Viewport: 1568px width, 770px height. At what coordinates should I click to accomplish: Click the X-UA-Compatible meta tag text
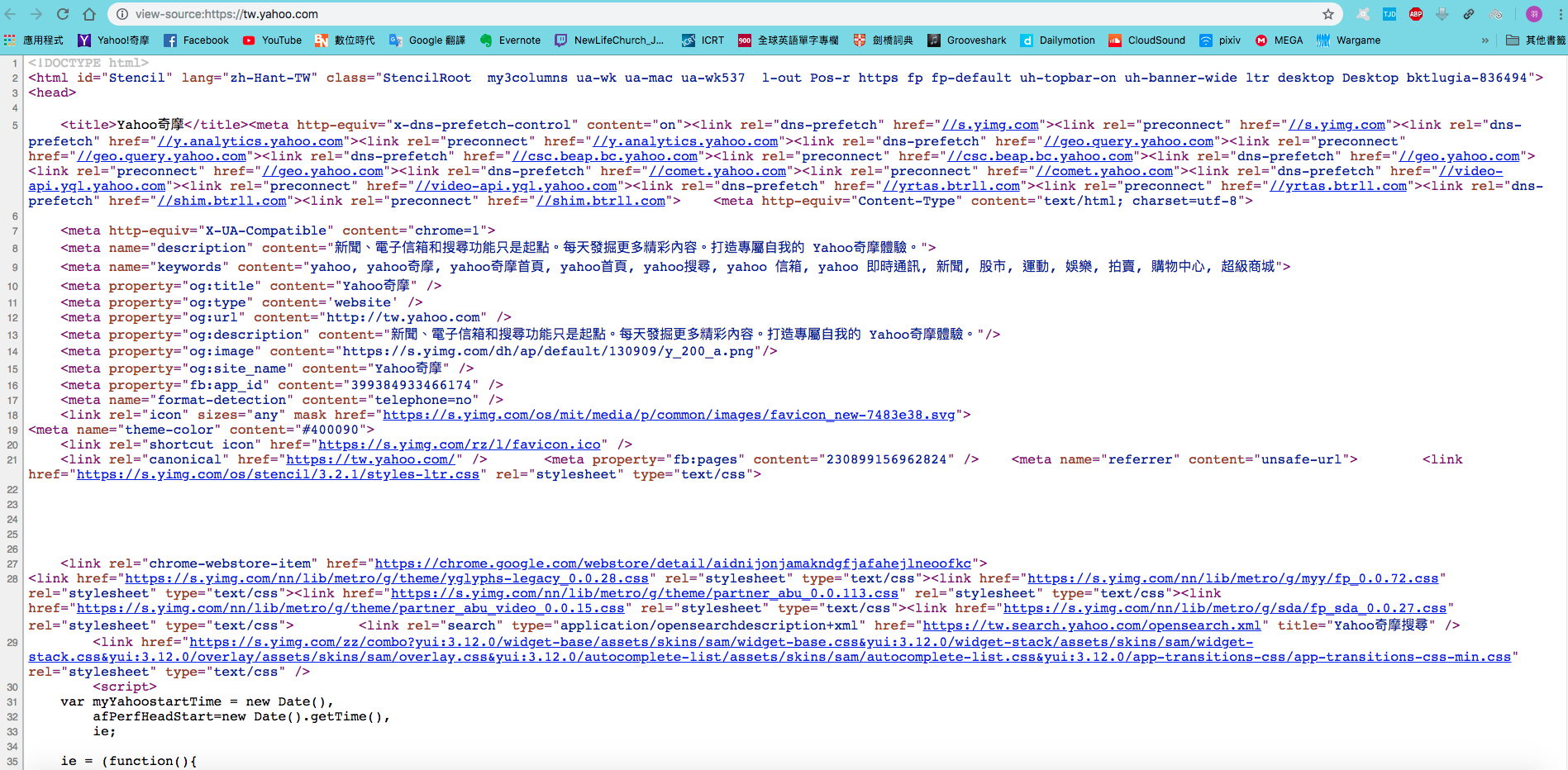coord(278,231)
